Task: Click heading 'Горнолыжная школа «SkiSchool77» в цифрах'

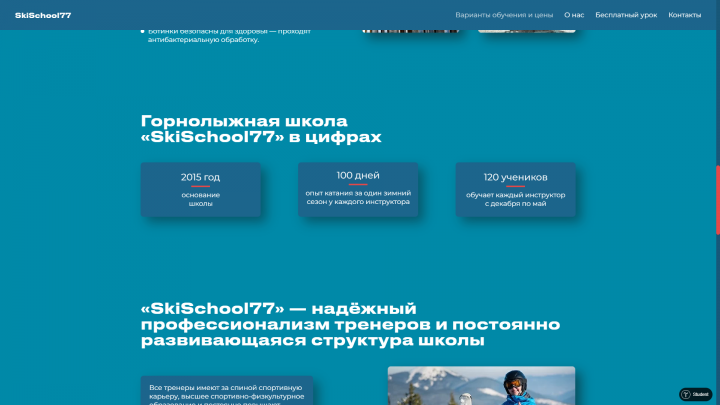Action: (x=261, y=129)
